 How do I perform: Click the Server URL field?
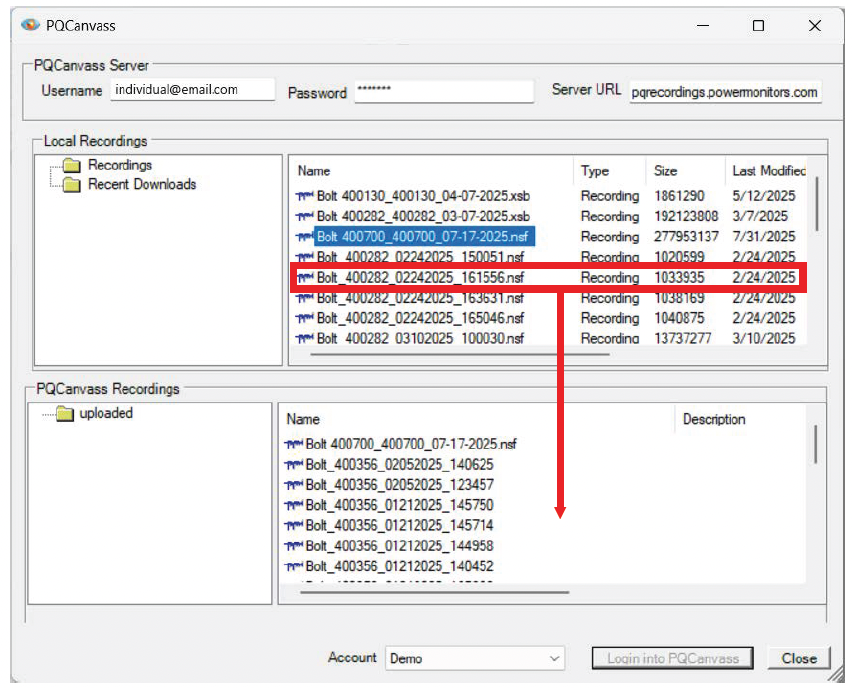[x=728, y=92]
